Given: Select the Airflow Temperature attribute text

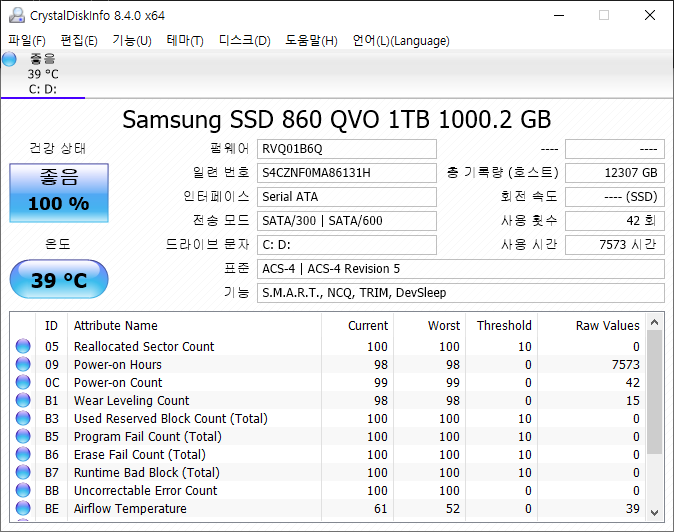Looking at the screenshot, I should coord(130,509).
